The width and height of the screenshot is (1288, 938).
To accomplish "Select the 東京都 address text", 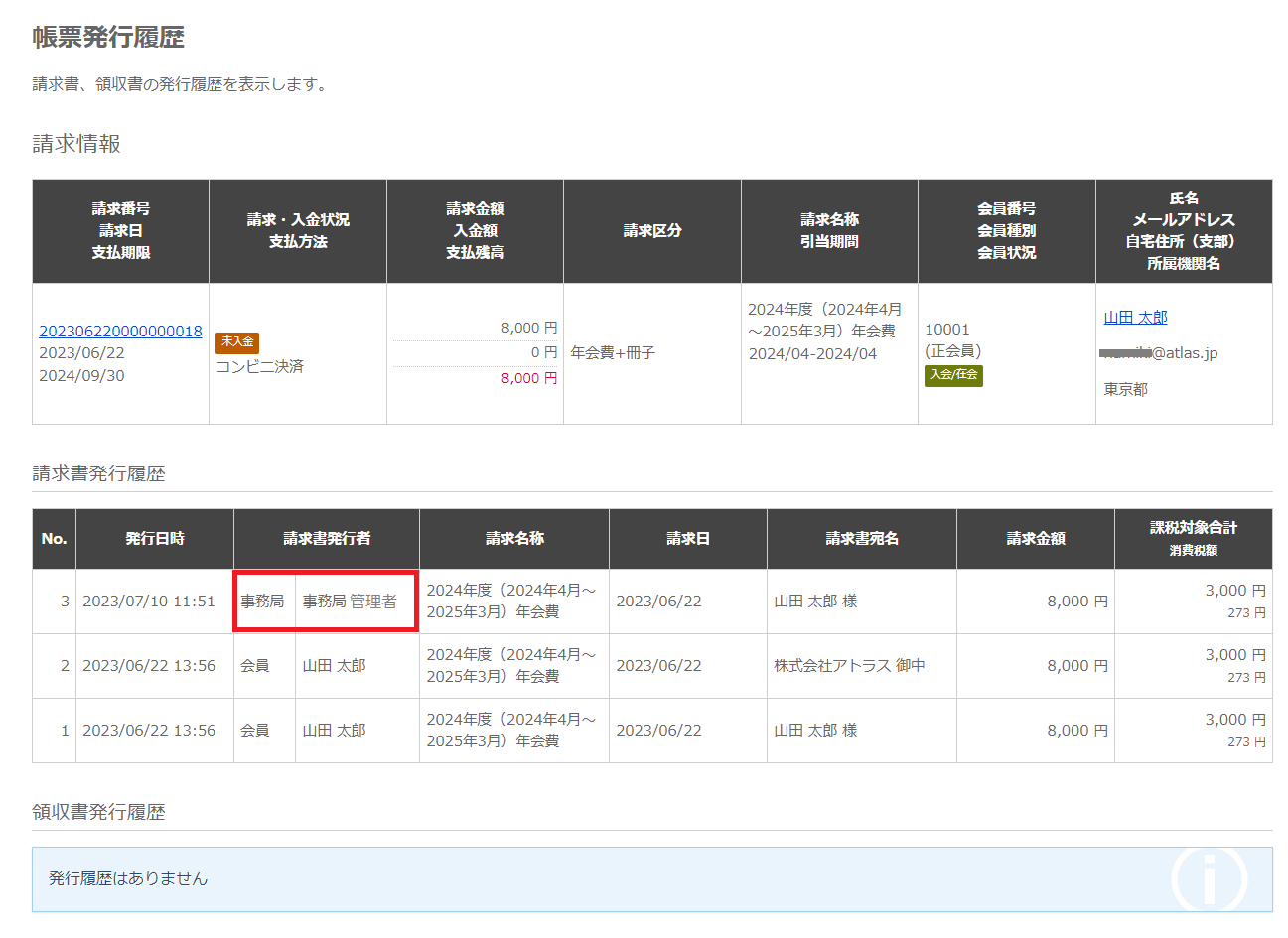I will click(x=1125, y=389).
